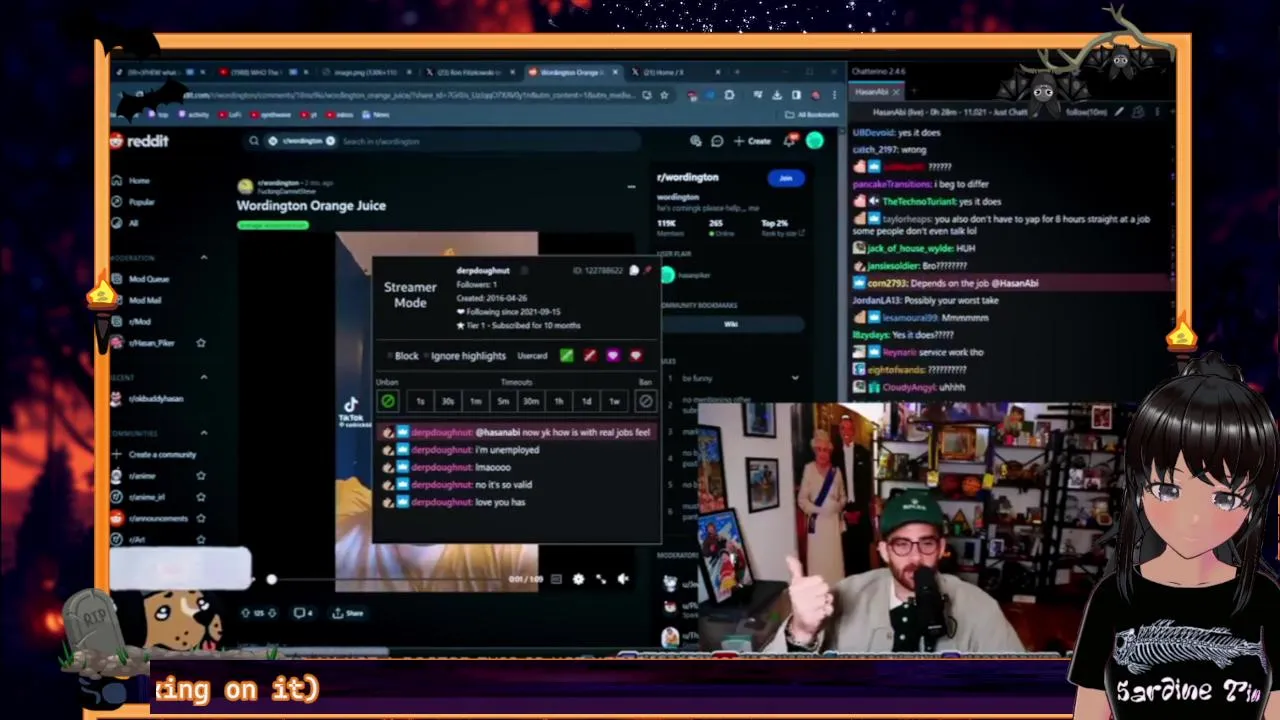Open video settings gear
Image resolution: width=1280 pixels, height=720 pixels.
click(x=578, y=579)
